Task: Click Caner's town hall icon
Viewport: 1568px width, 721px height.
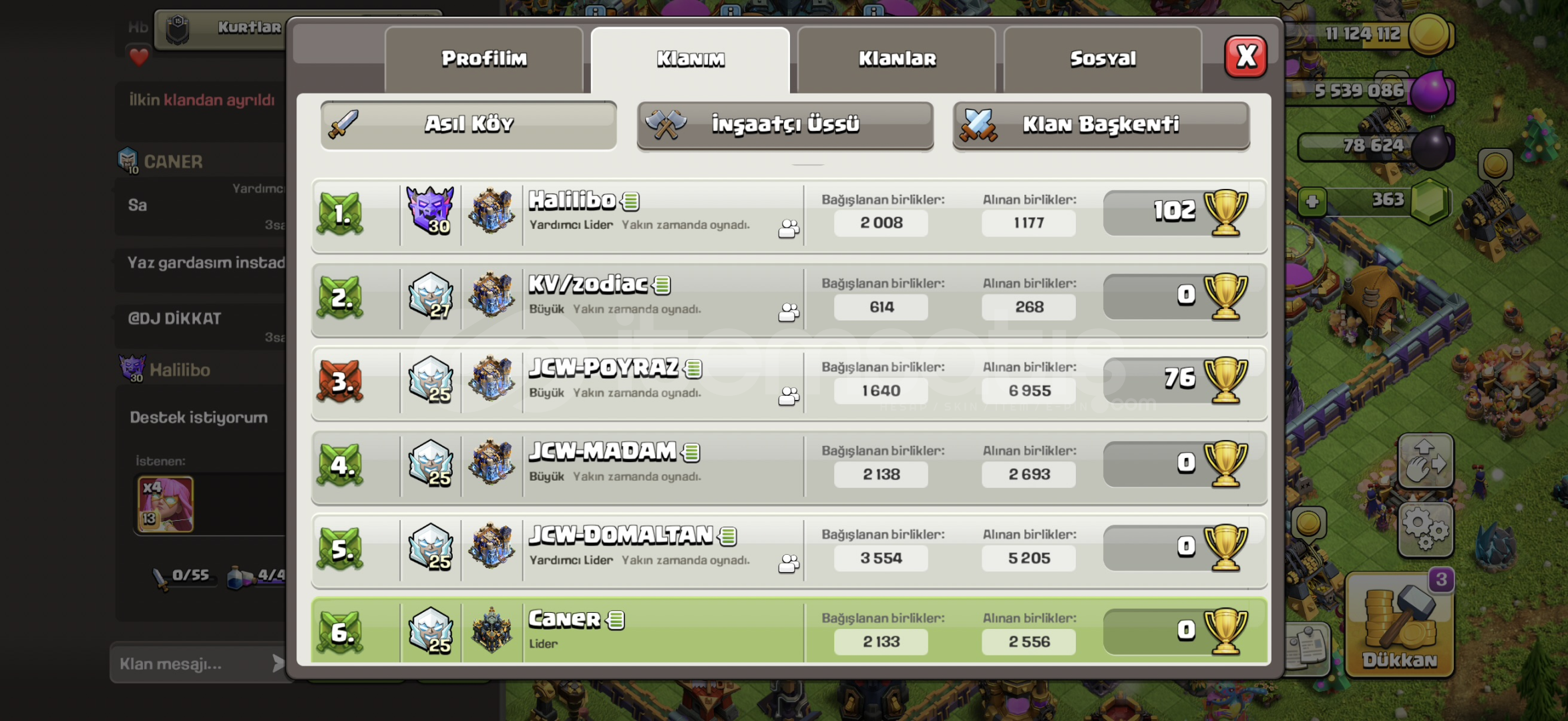Action: [492, 630]
